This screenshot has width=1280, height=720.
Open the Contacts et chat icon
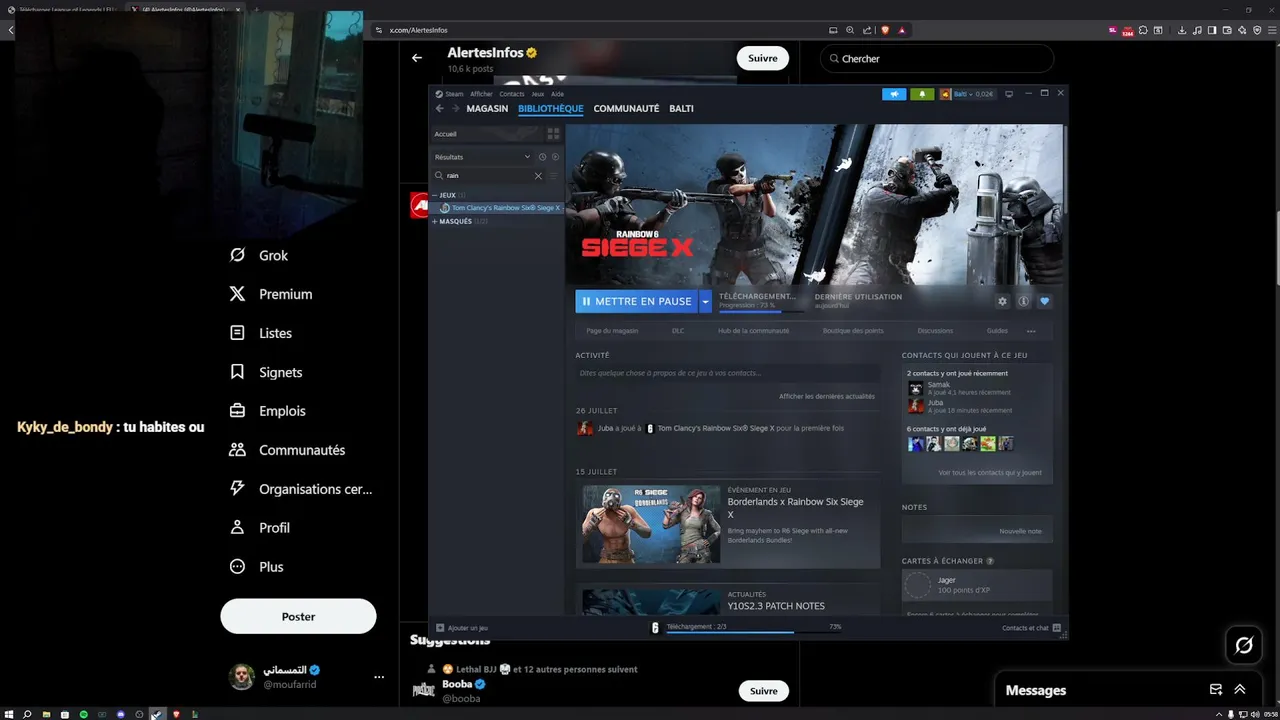pyautogui.click(x=1057, y=628)
